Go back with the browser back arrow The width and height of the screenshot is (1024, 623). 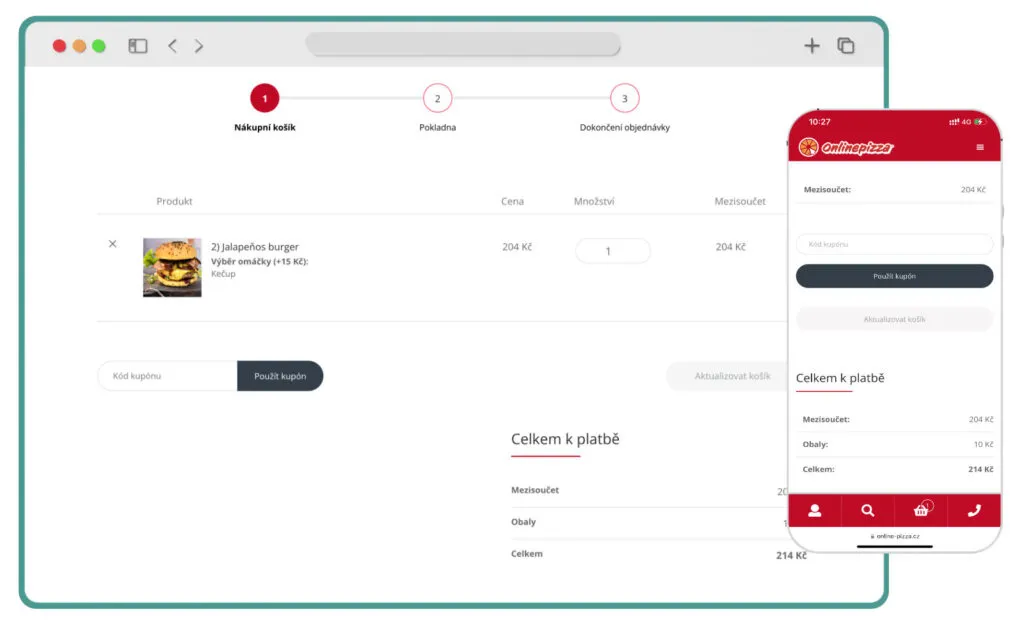click(x=172, y=46)
